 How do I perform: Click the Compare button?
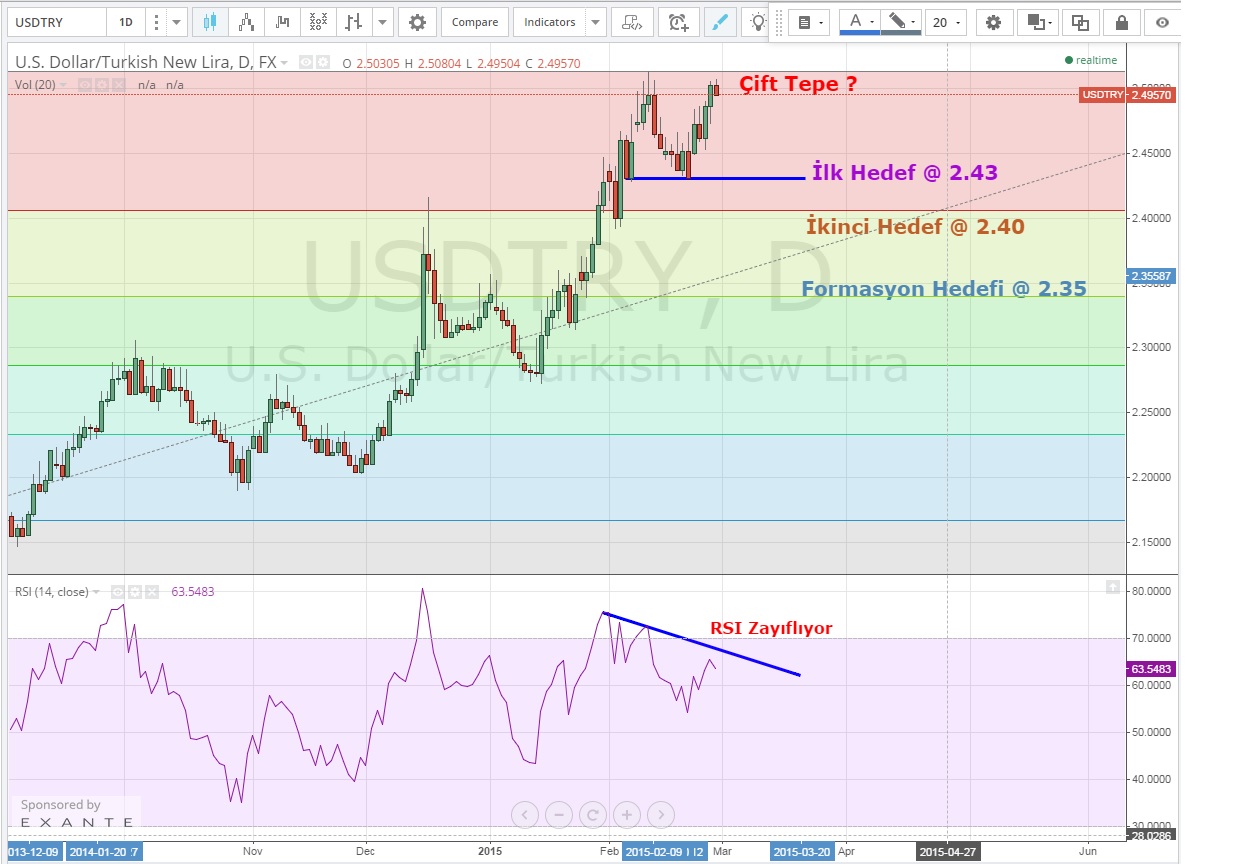pos(474,22)
